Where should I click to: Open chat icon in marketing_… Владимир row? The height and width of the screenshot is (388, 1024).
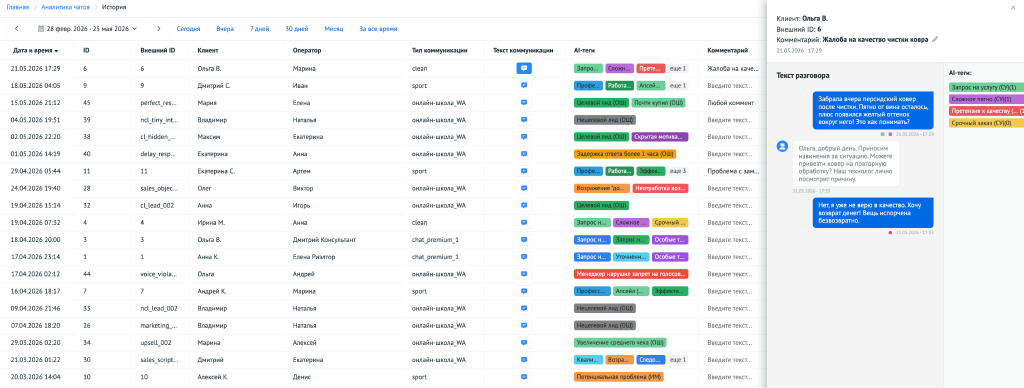pyautogui.click(x=524, y=325)
